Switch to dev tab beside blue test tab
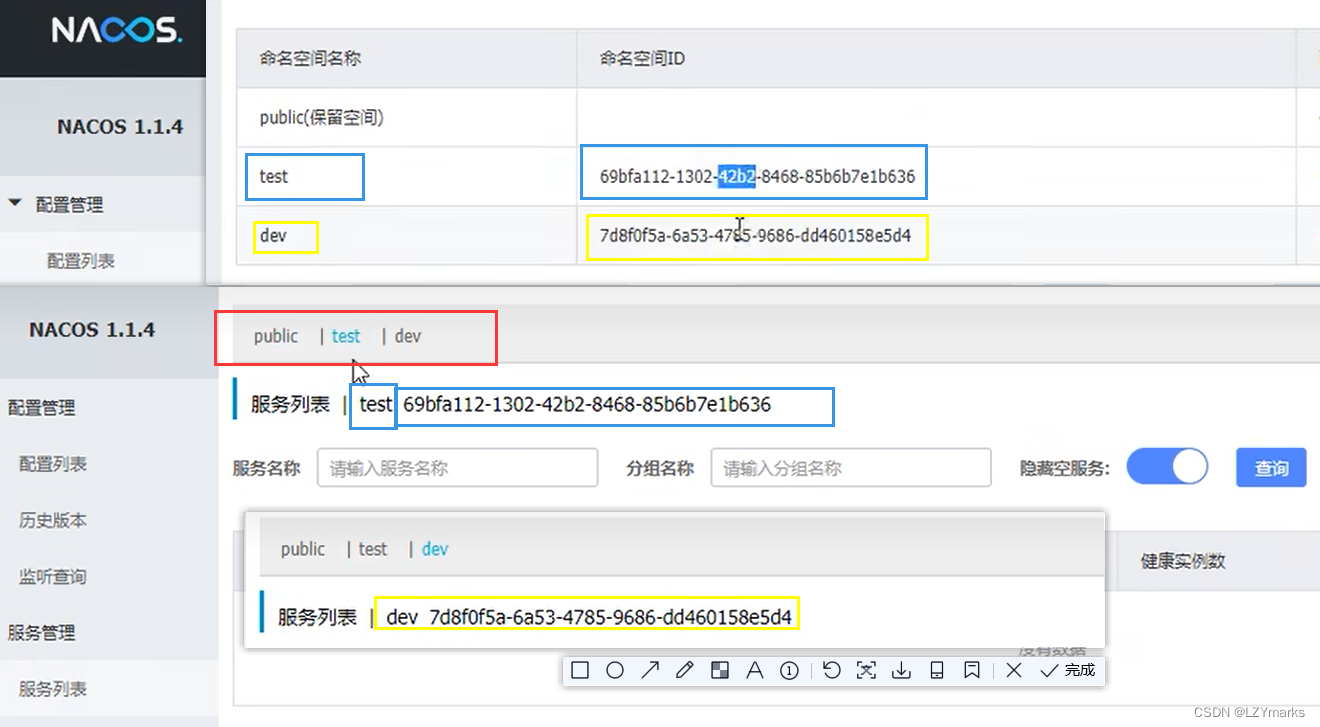This screenshot has height=727, width=1320. [408, 336]
